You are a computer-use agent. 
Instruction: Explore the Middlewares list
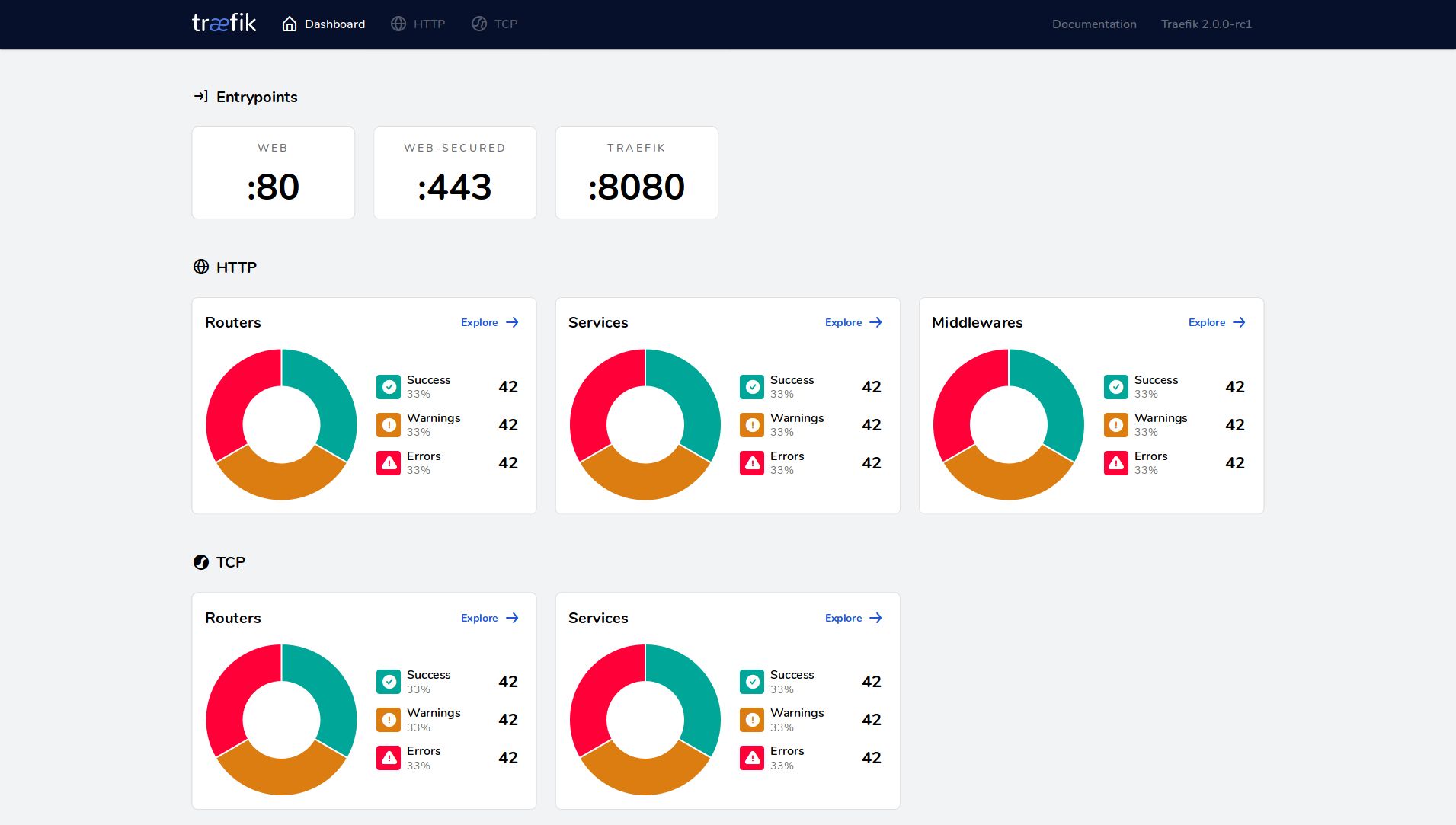pos(1215,322)
